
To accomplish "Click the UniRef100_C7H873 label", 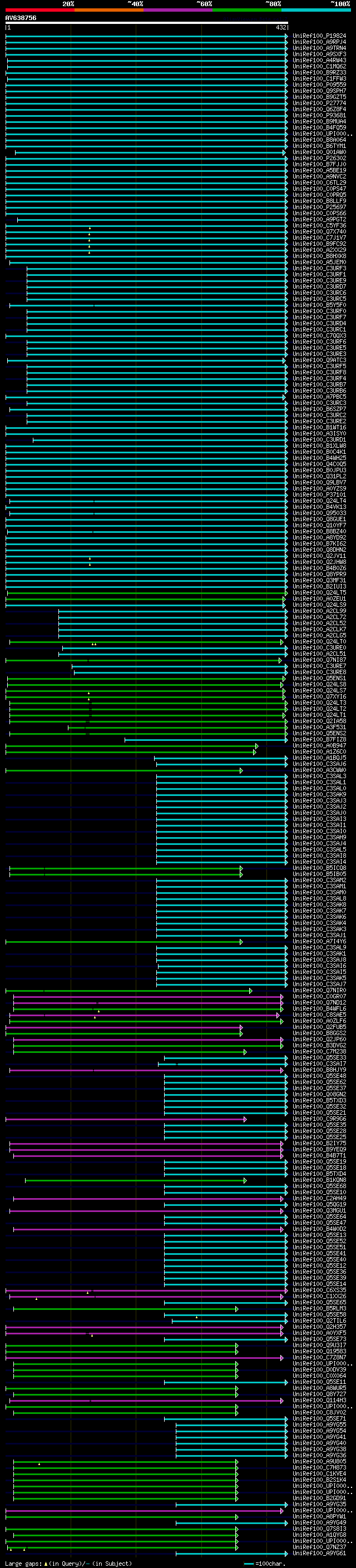I will (x=319, y=1467).
